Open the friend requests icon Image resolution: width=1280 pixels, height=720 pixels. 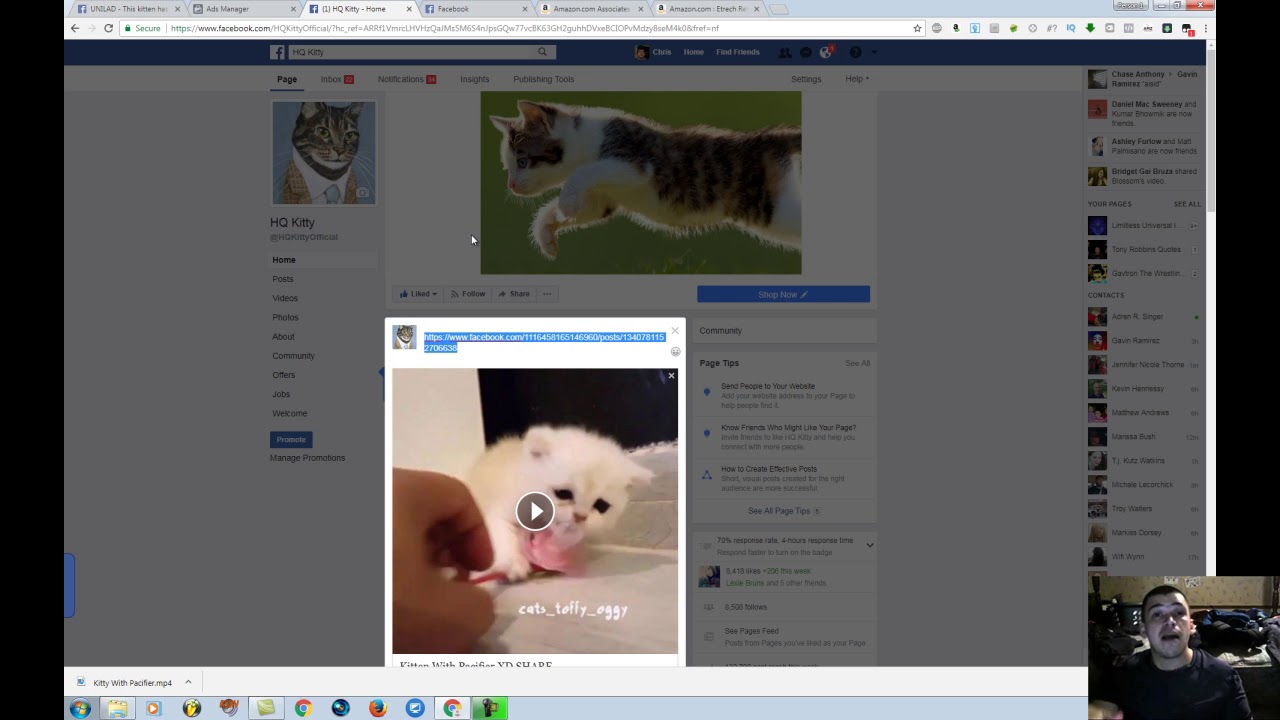pyautogui.click(x=785, y=52)
